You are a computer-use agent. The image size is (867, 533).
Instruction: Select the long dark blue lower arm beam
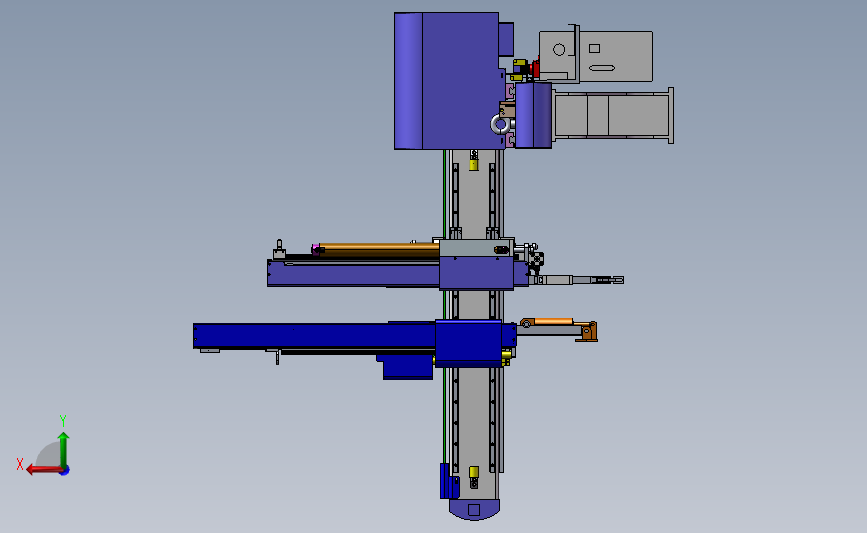pyautogui.click(x=314, y=336)
